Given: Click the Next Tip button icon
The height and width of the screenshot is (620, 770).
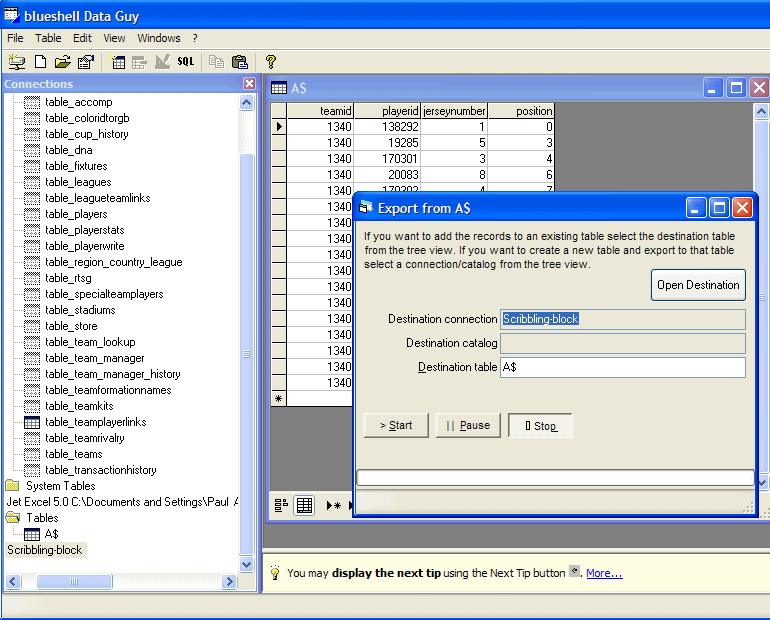Looking at the screenshot, I should 574,572.
